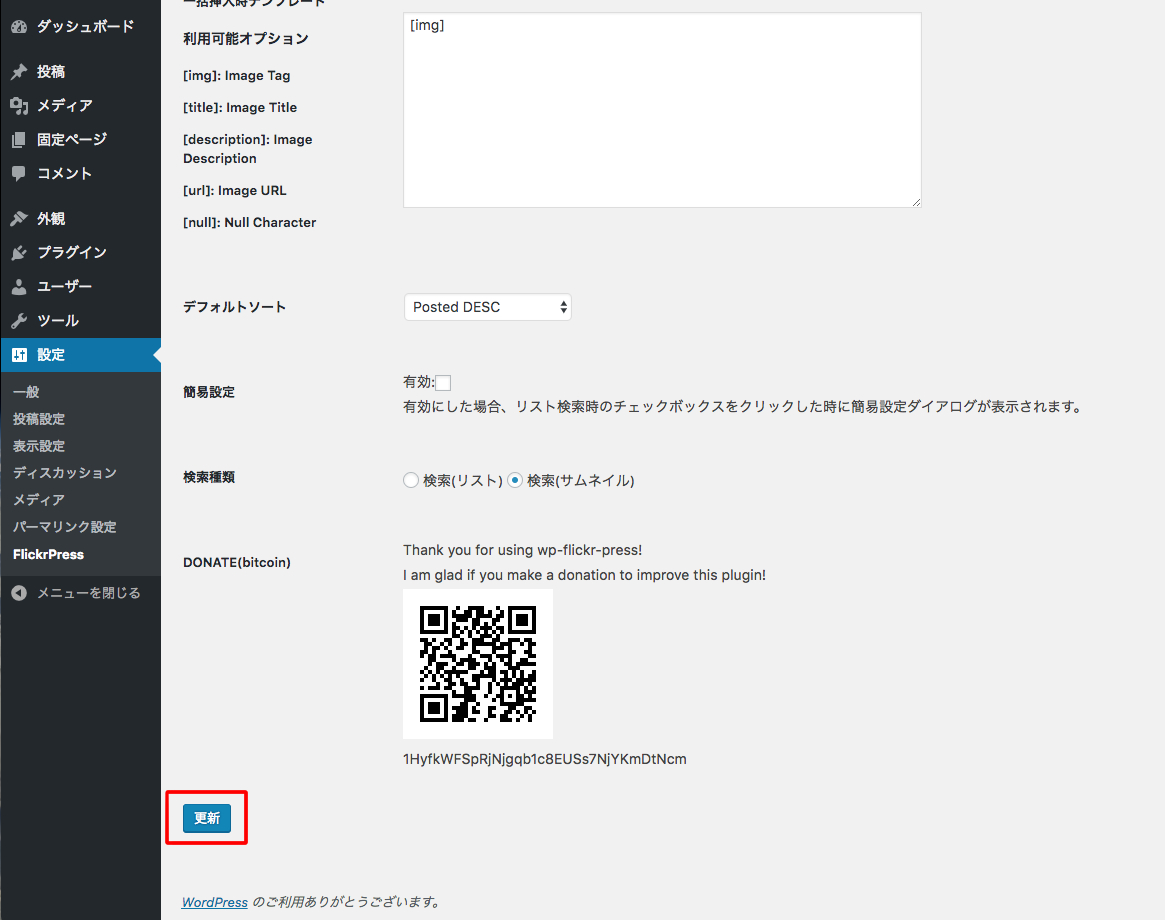Click the 利用可能オプション heading
Viewport: 1165px width, 920px height.
click(246, 39)
